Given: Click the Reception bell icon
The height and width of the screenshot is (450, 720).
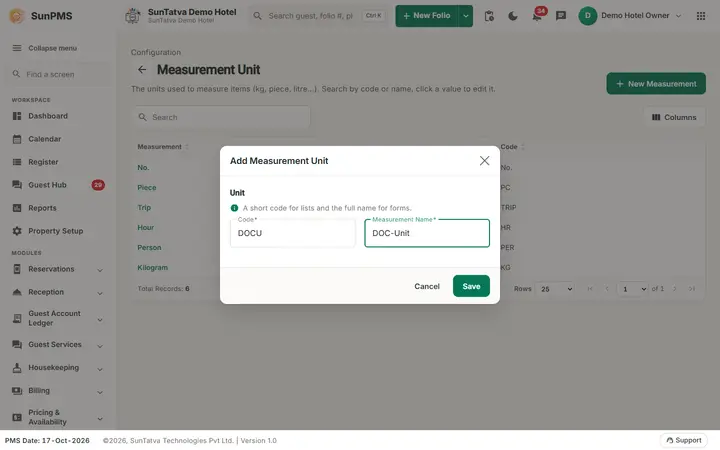Looking at the screenshot, I should [x=17, y=292].
